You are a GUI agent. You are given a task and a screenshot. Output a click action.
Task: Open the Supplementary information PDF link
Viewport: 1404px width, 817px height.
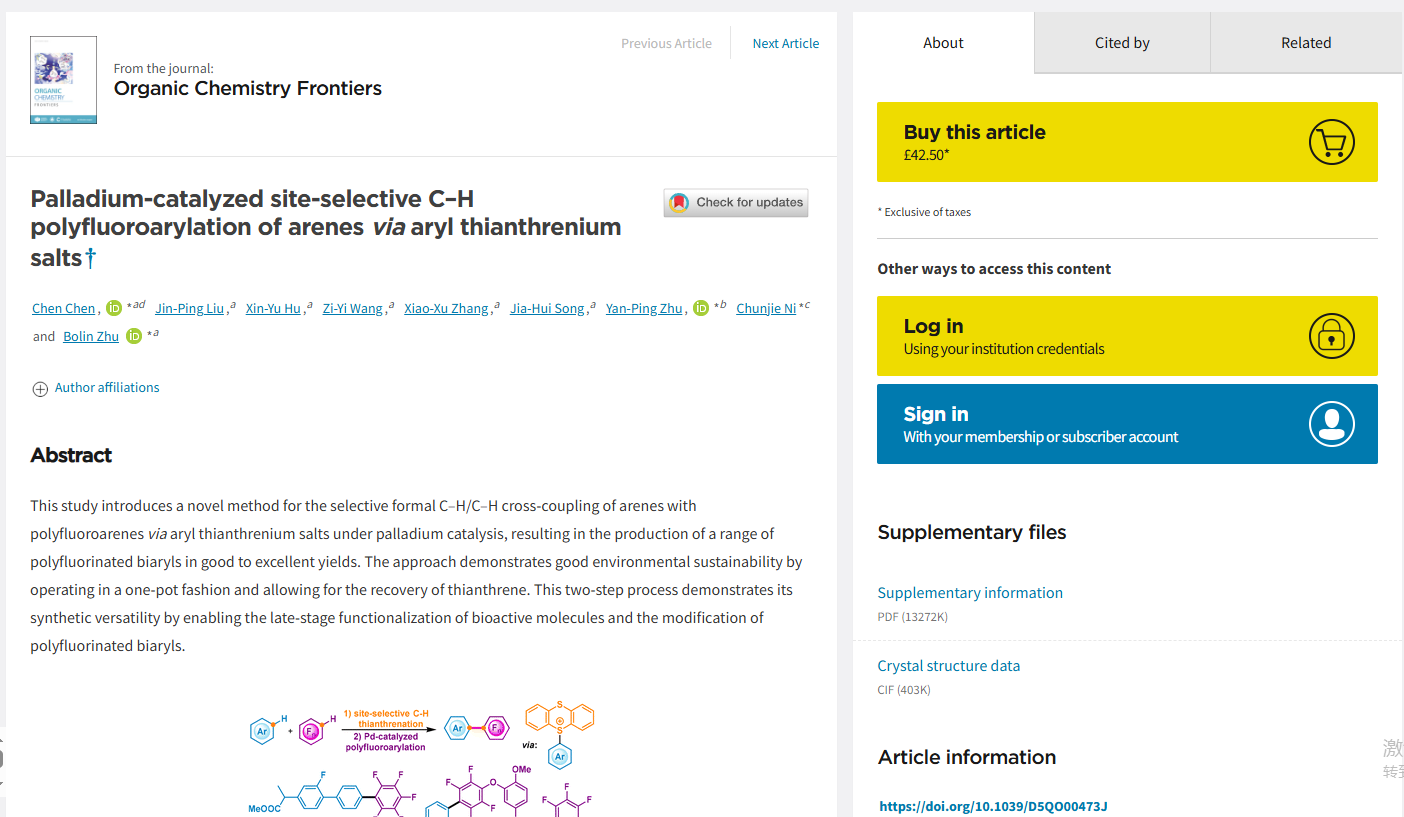(970, 593)
